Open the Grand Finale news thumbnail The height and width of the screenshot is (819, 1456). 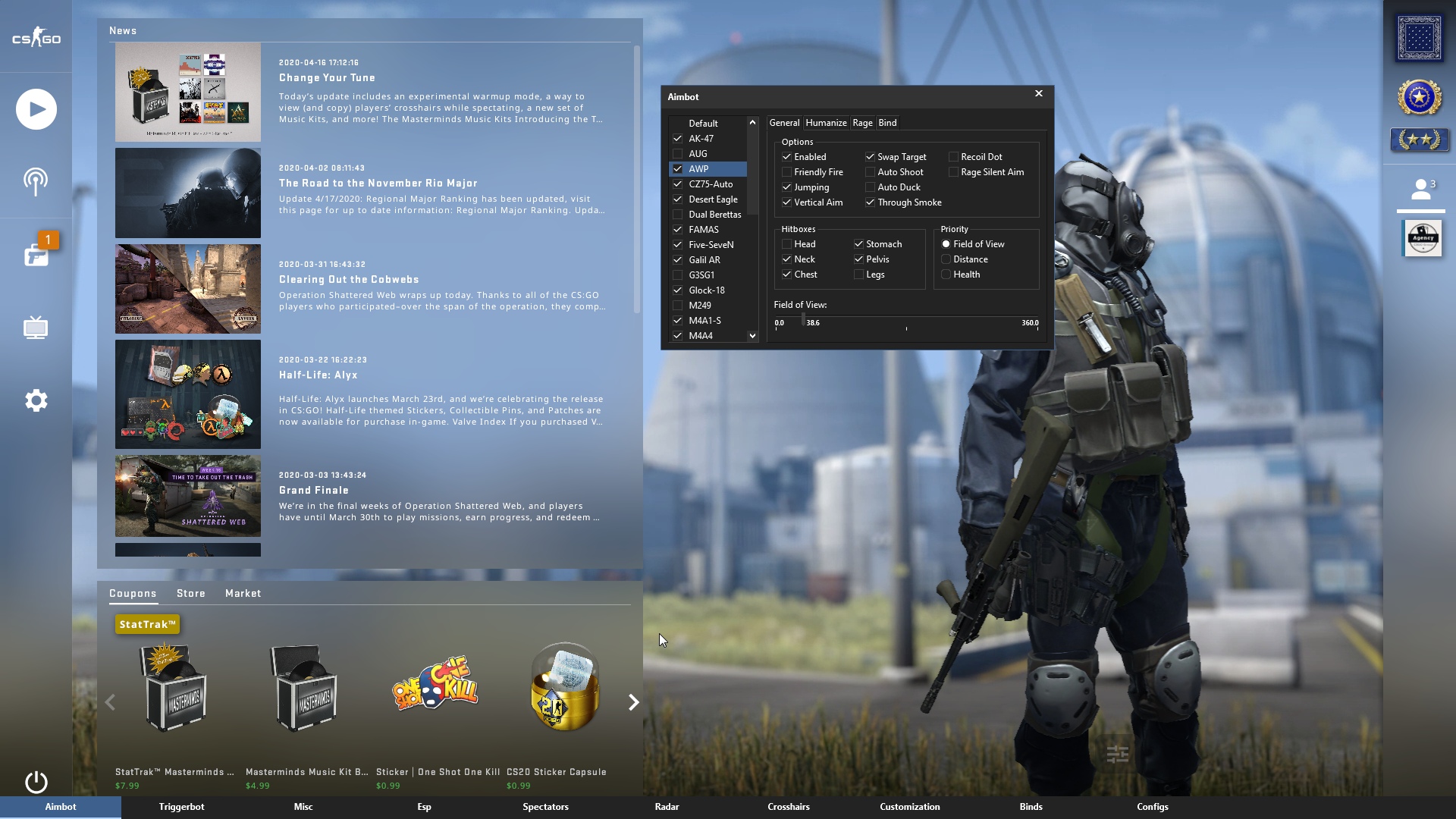tap(188, 496)
